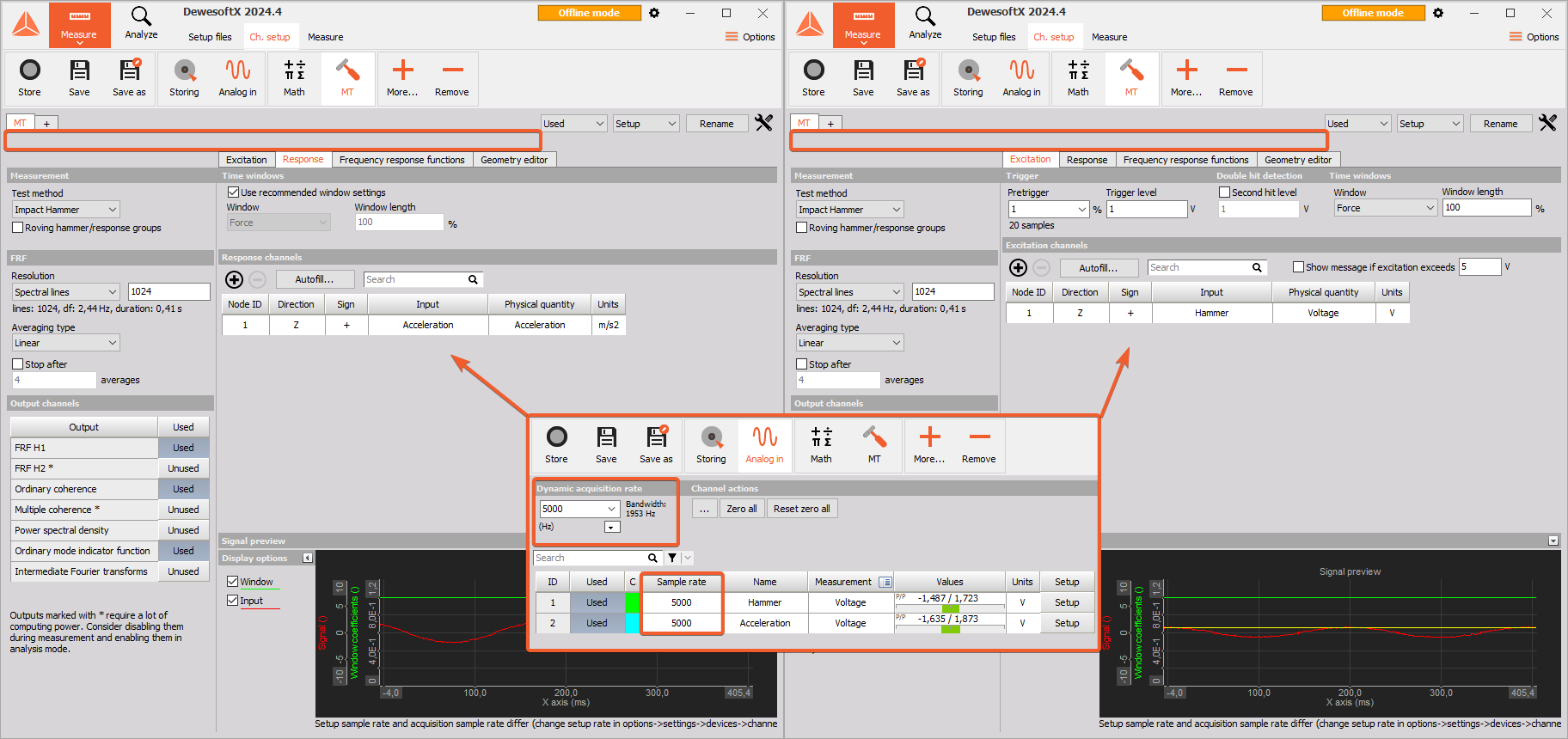Click filter funnel icon in center inset
Viewport: 1568px width, 739px height.
tap(672, 558)
